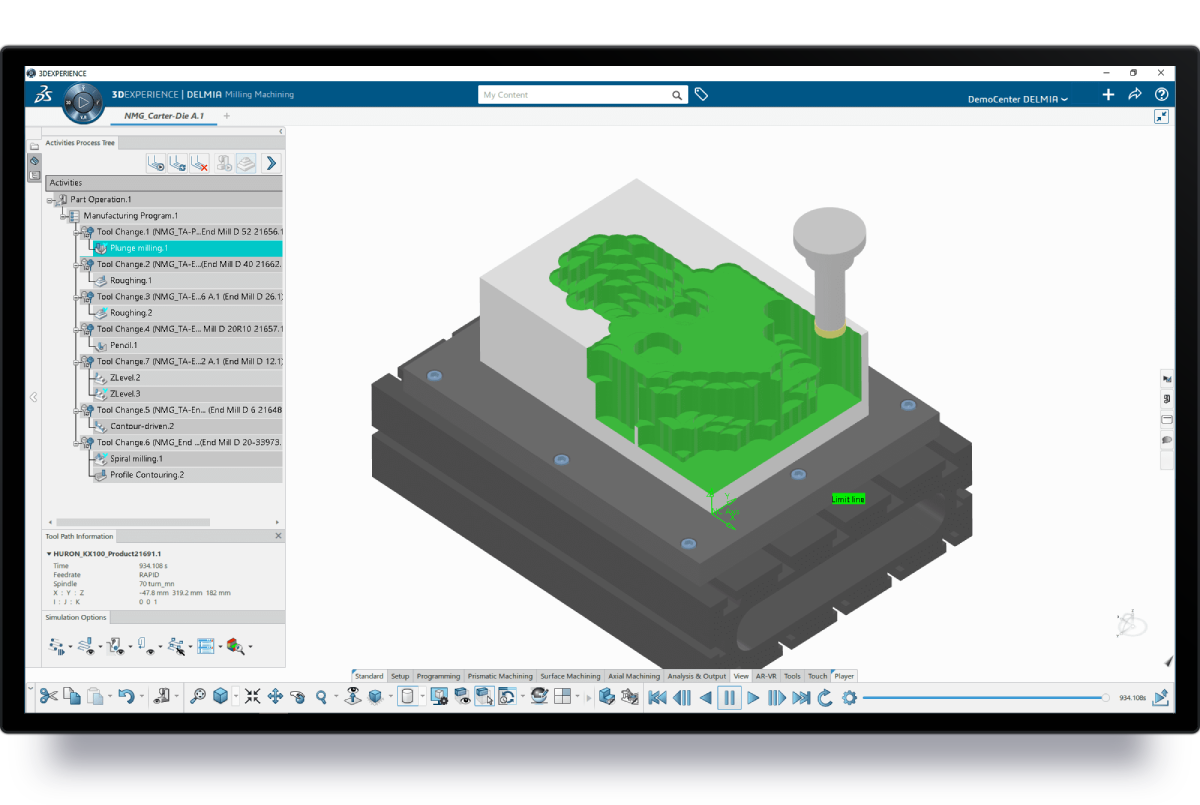Click first tool path replay icon in tree toolbar
Image resolution: width=1200 pixels, height=805 pixels.
(157, 163)
